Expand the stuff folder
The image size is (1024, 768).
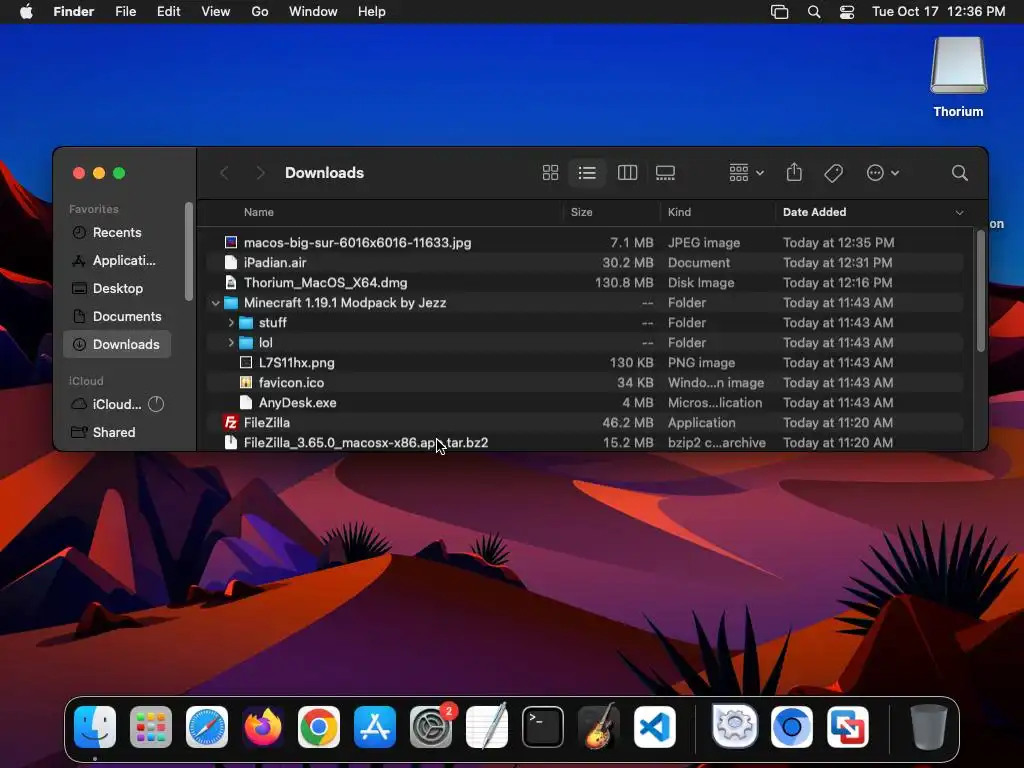[x=231, y=323]
